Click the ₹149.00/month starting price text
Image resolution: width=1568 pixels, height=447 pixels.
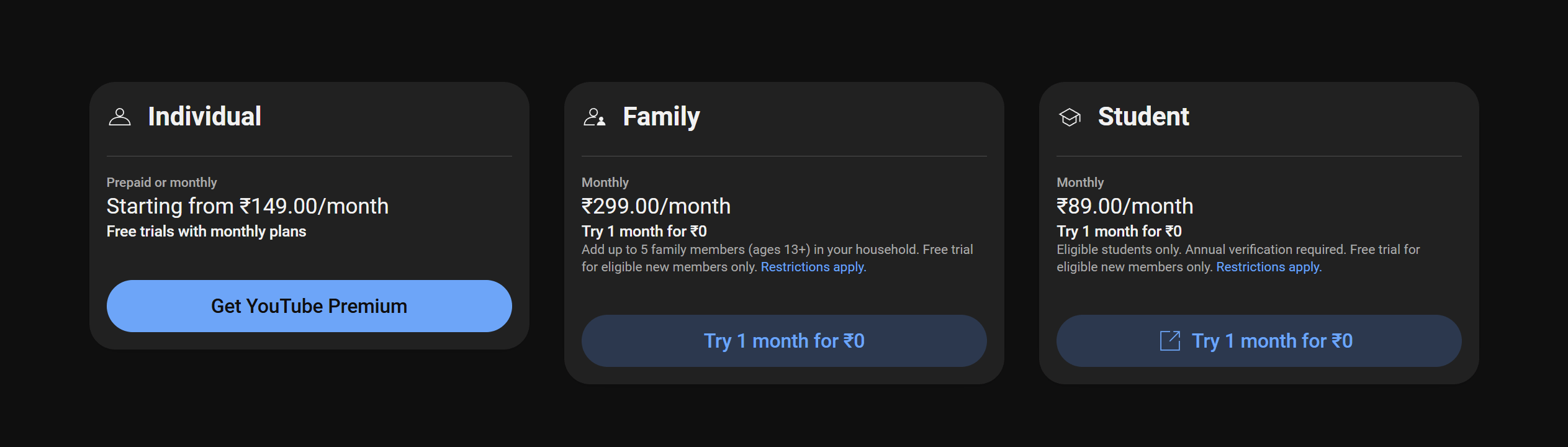247,206
